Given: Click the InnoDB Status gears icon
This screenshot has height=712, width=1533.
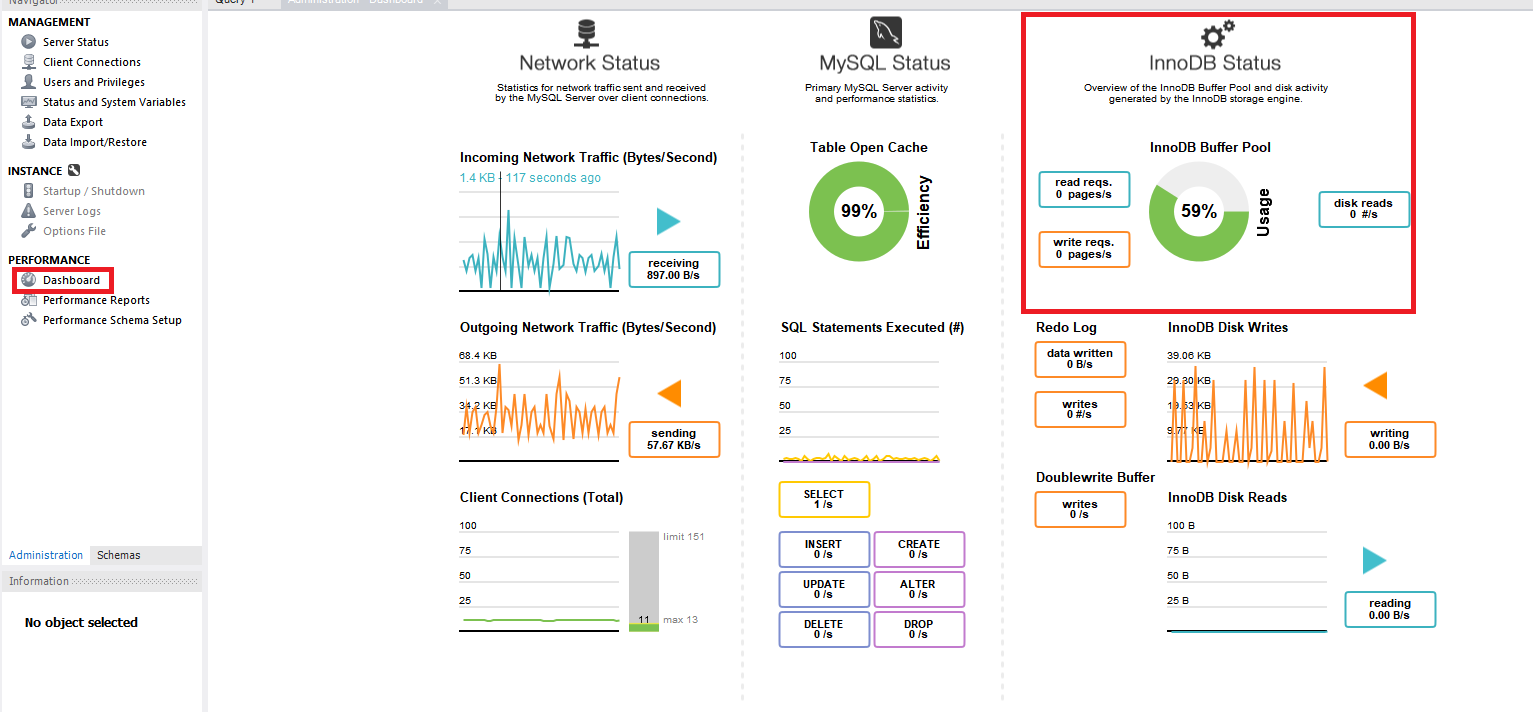Looking at the screenshot, I should [1216, 34].
